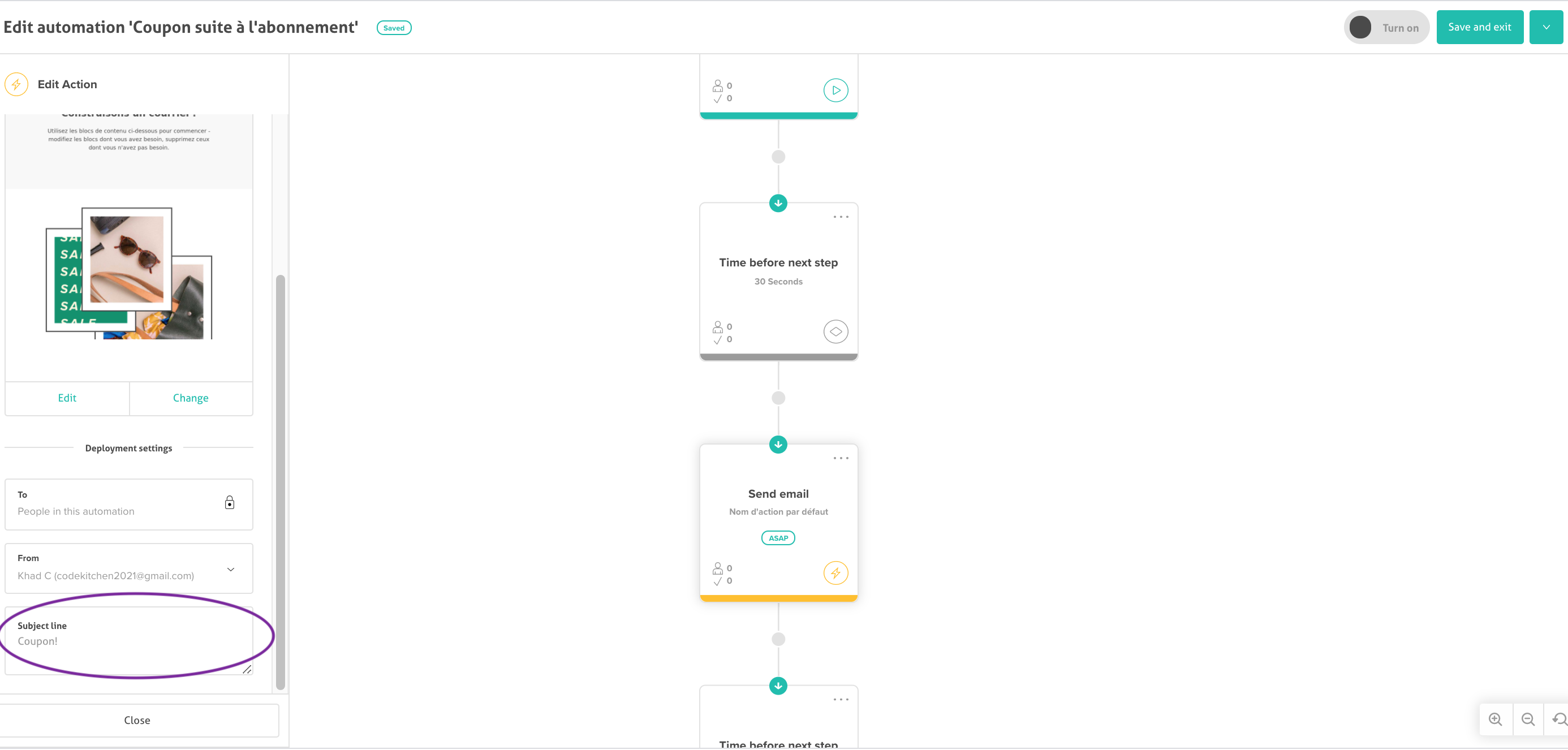Click the lock icon in To field
The width and height of the screenshot is (1568, 750).
tap(230, 502)
